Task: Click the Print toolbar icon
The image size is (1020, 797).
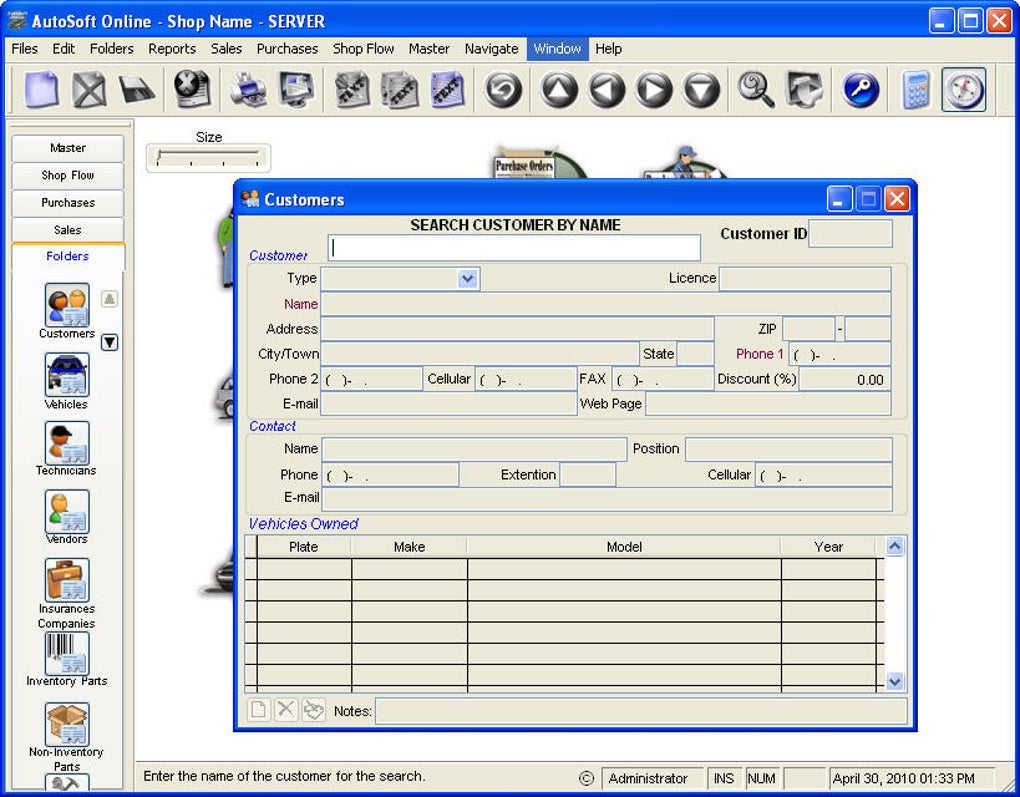Action: pos(248,90)
